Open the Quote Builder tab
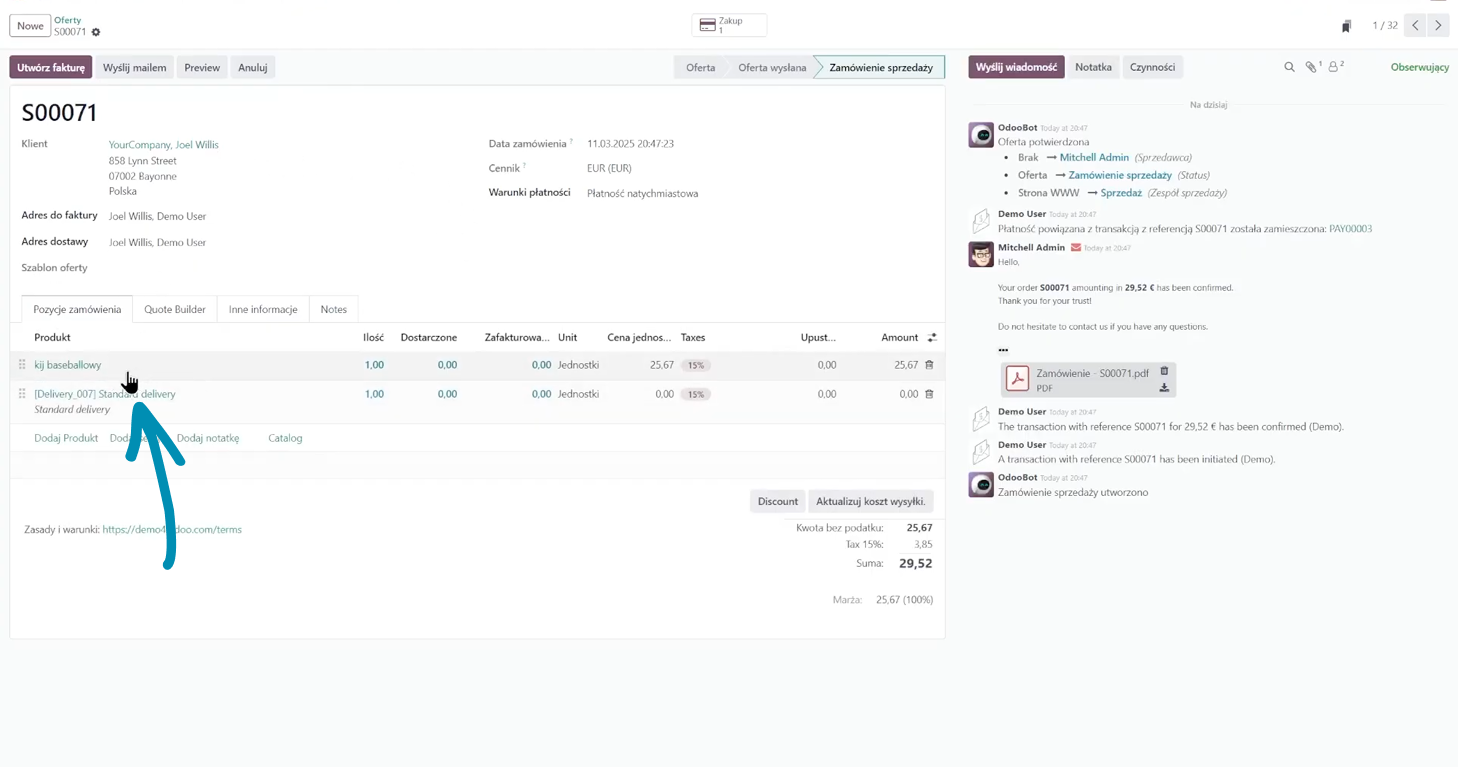Screen dimensions: 1458x767 [x=175, y=310]
